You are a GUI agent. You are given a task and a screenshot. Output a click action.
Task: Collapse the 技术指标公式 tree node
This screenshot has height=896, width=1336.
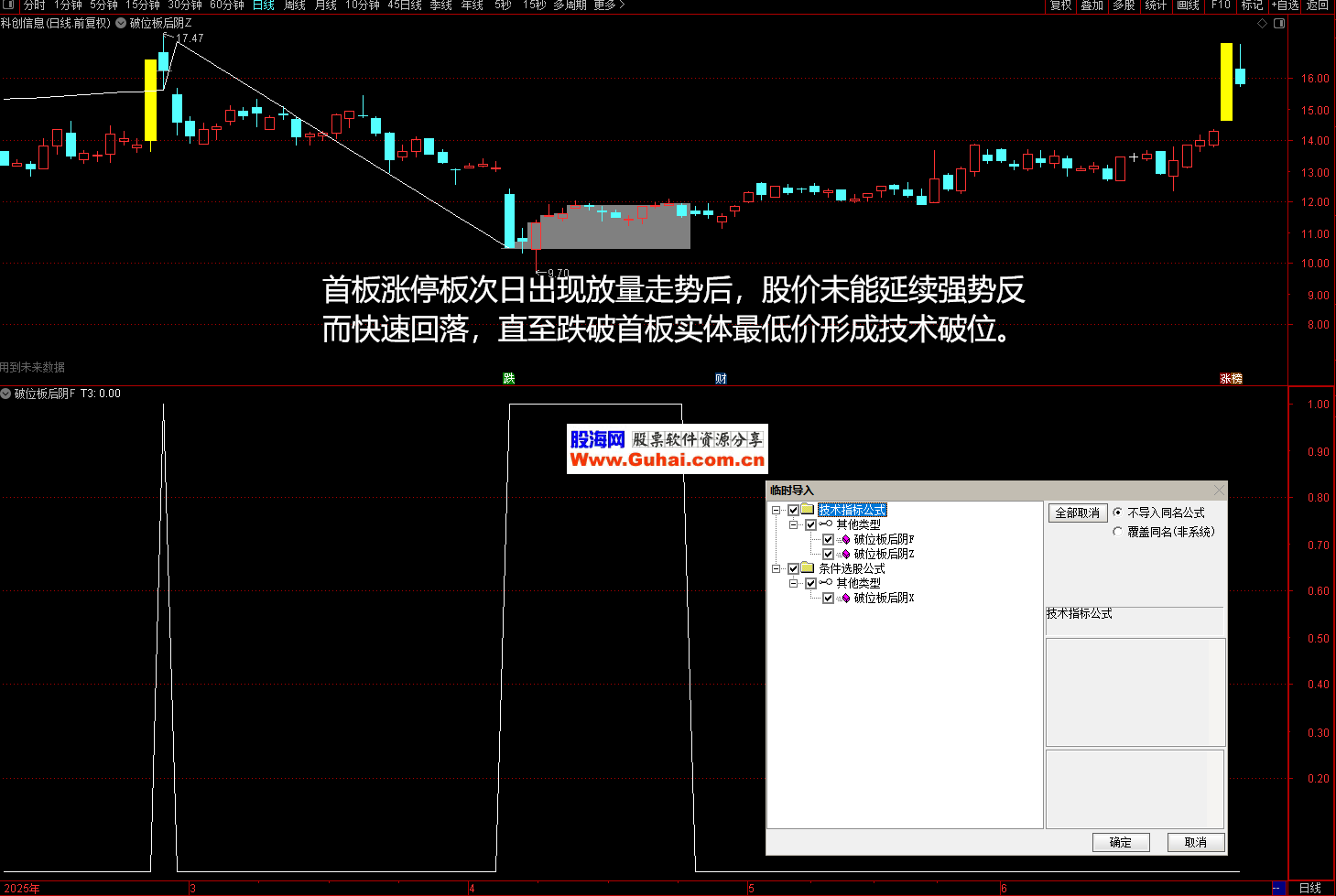click(776, 510)
